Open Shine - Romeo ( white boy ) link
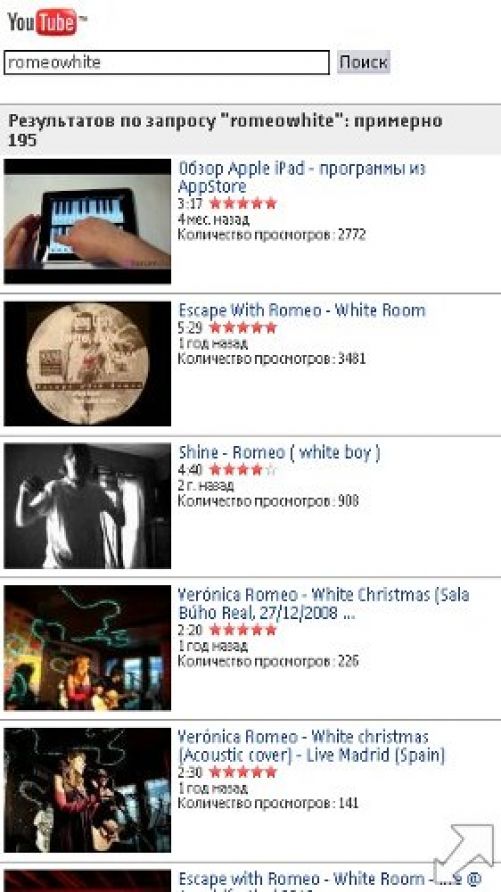The width and height of the screenshot is (501, 892). (x=279, y=453)
